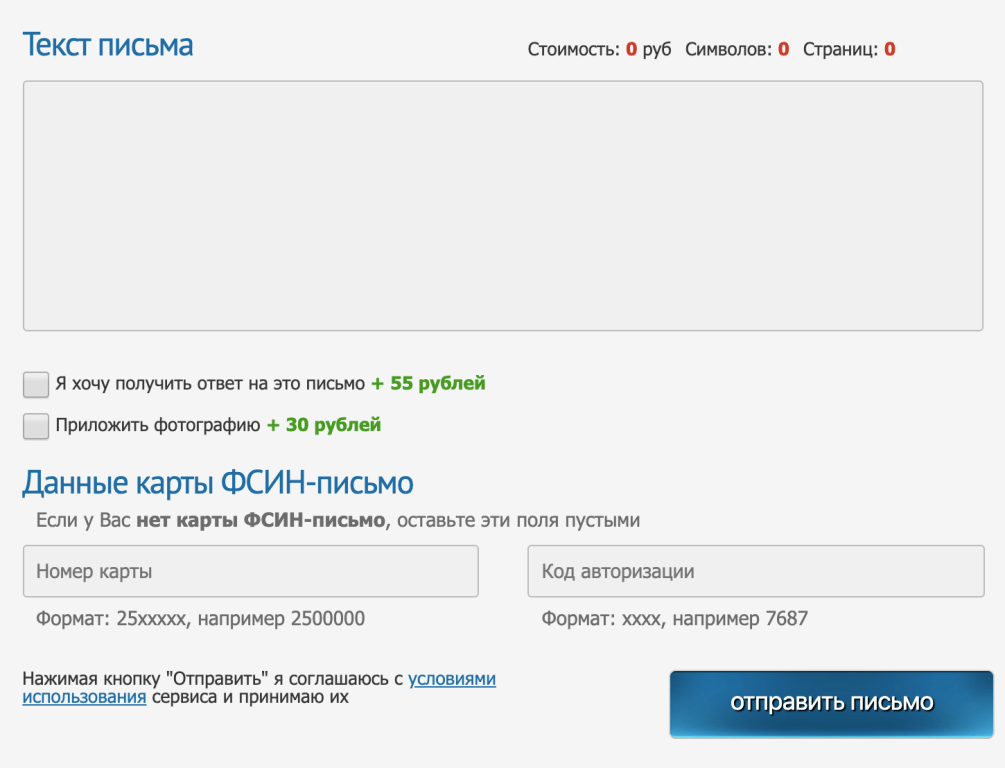This screenshot has height=768, width=1005.
Task: Click the 'Страниц' page counter
Action: point(848,49)
